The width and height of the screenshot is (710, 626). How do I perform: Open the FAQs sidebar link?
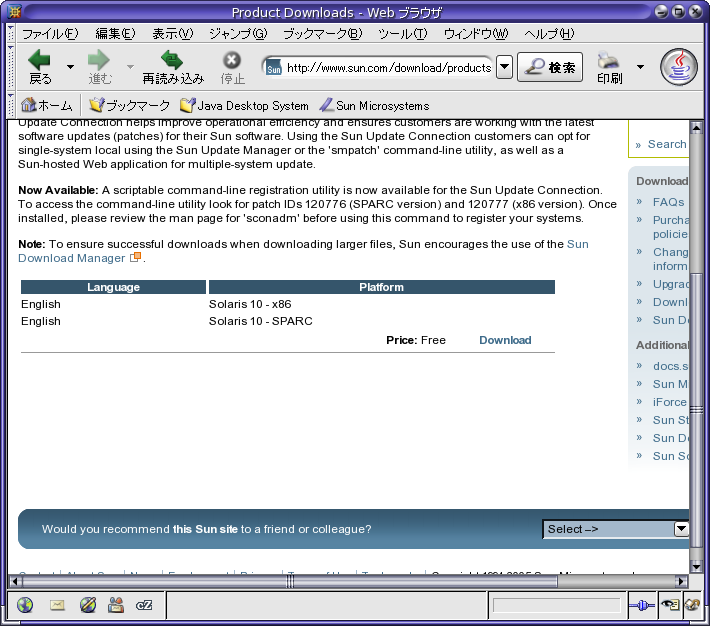[668, 202]
